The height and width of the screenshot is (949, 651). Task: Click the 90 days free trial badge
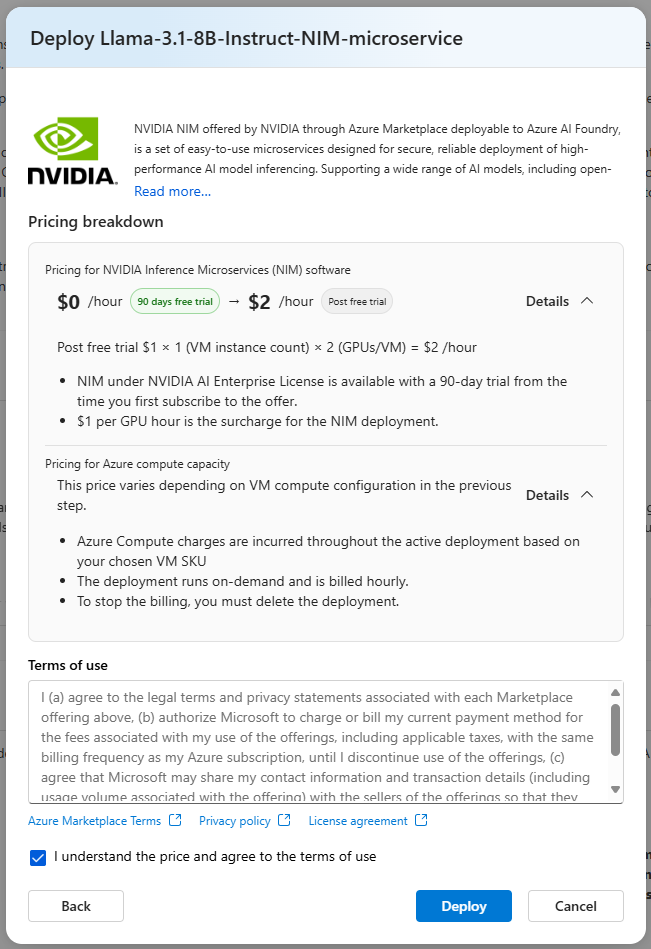pyautogui.click(x=174, y=300)
